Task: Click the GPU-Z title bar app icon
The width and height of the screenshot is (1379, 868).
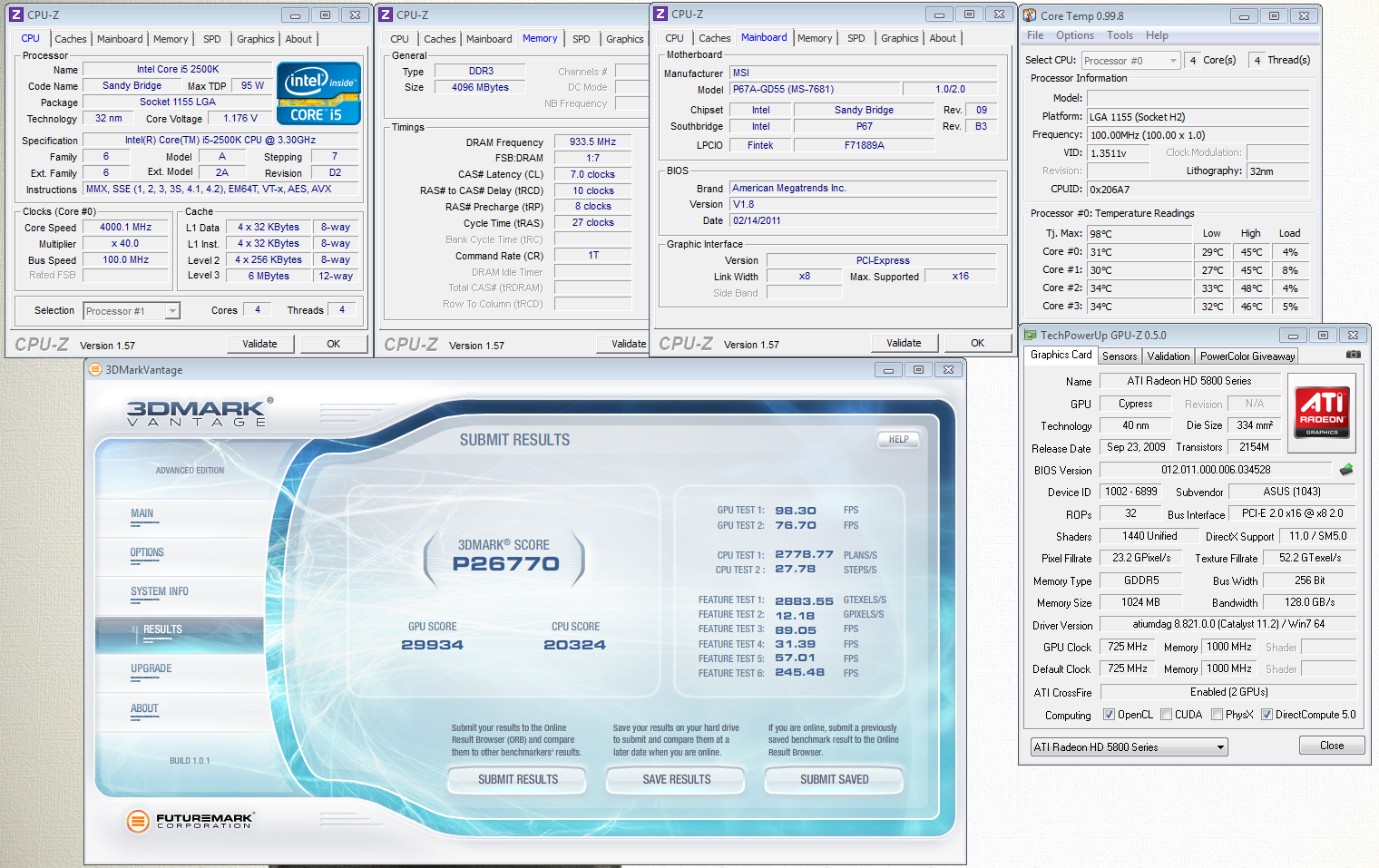Action: pyautogui.click(x=1030, y=335)
